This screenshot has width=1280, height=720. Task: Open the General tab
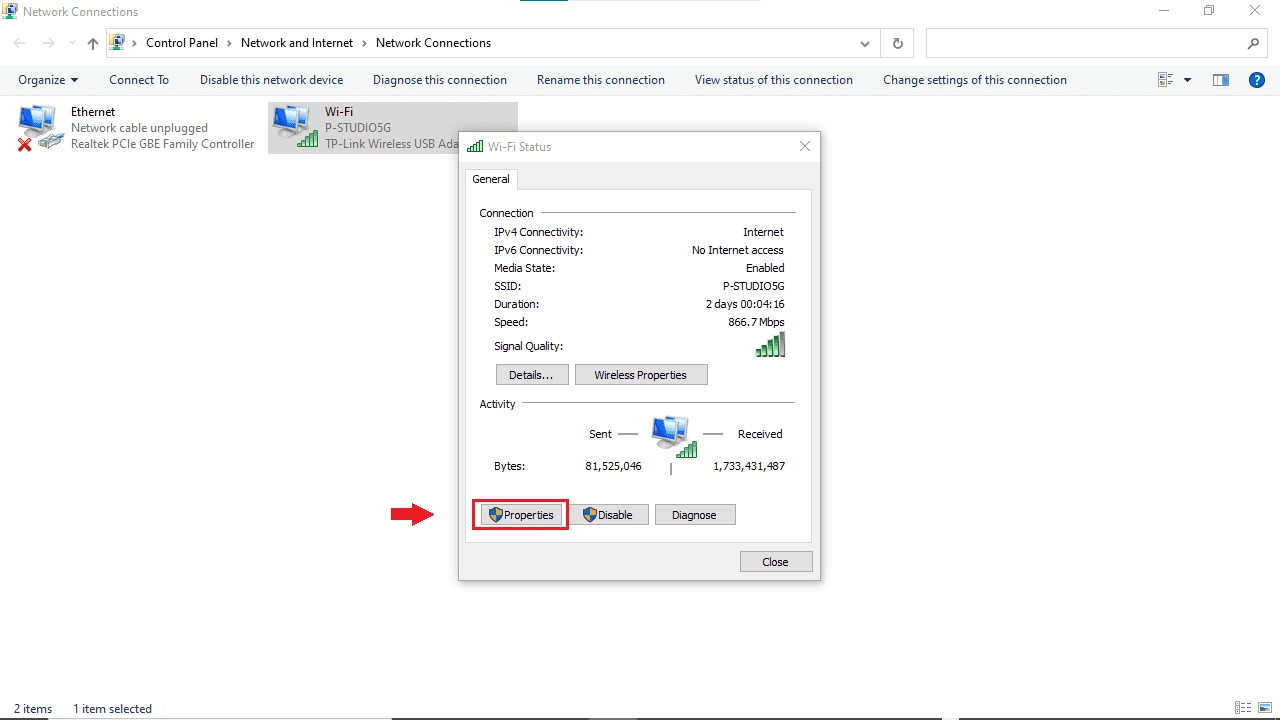point(491,179)
